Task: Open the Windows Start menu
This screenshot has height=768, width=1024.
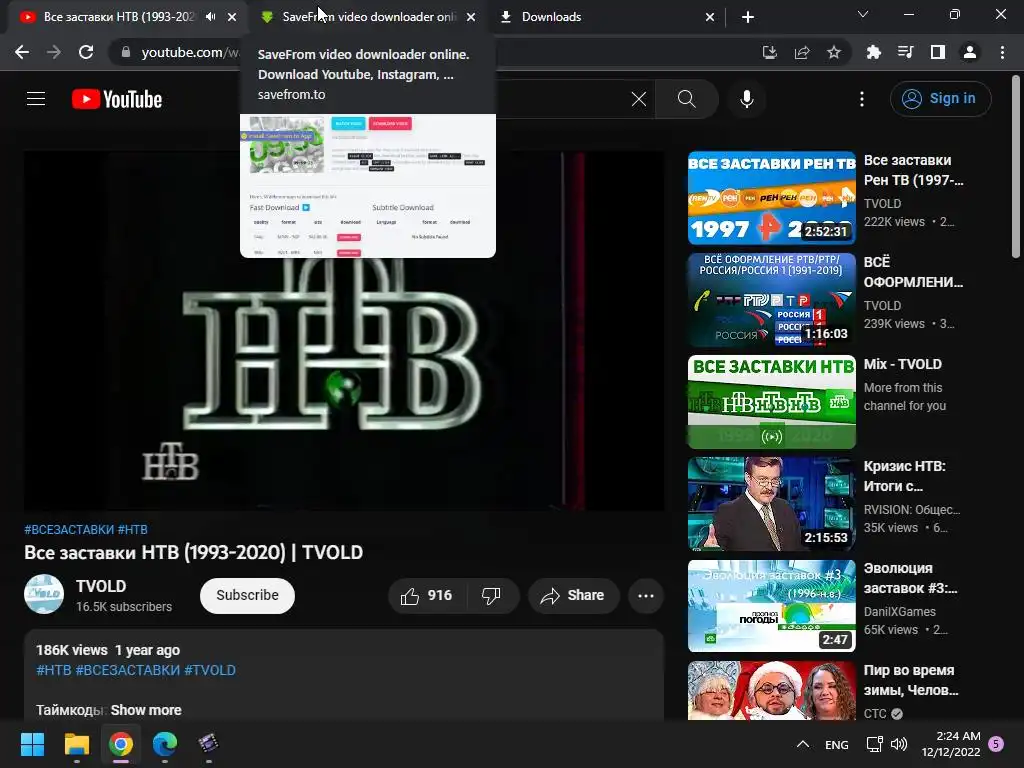Action: tap(32, 744)
